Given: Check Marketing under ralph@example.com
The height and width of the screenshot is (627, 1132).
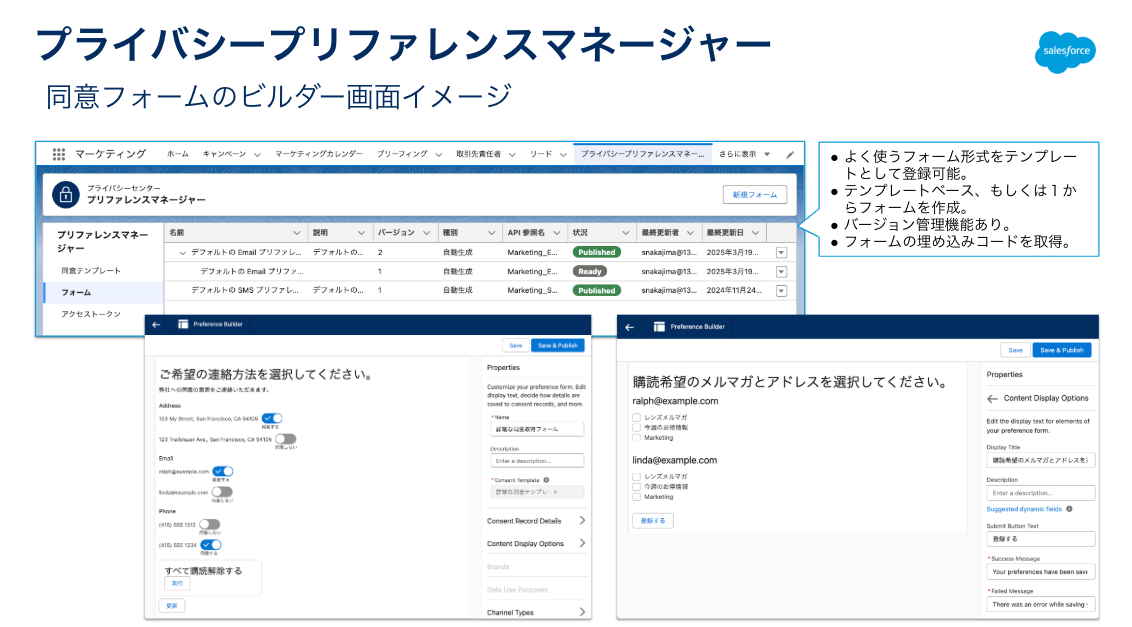Looking at the screenshot, I should click(636, 438).
